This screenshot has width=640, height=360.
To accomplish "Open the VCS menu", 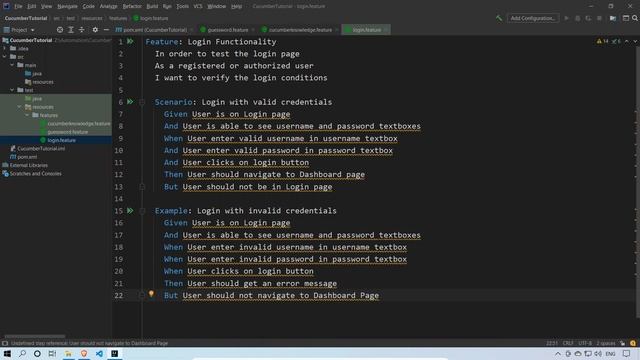I will click(x=198, y=6).
